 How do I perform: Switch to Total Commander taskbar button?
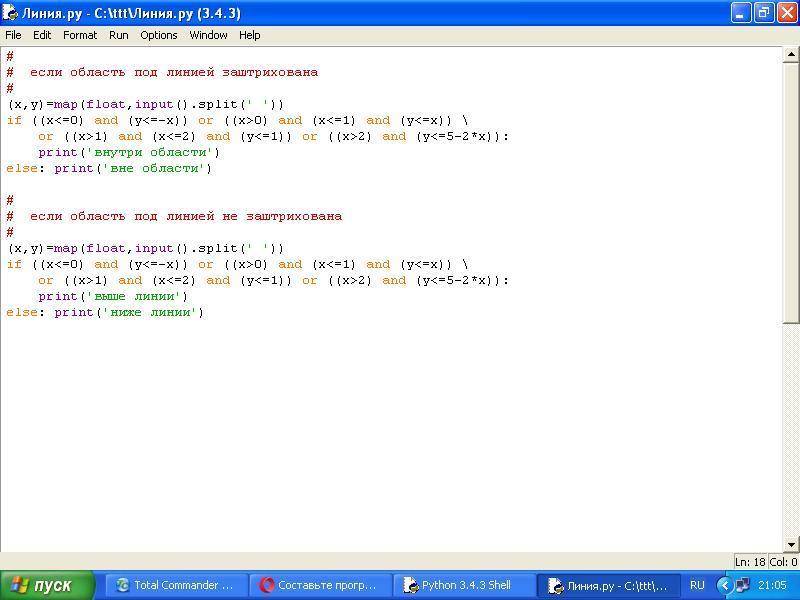(x=176, y=585)
